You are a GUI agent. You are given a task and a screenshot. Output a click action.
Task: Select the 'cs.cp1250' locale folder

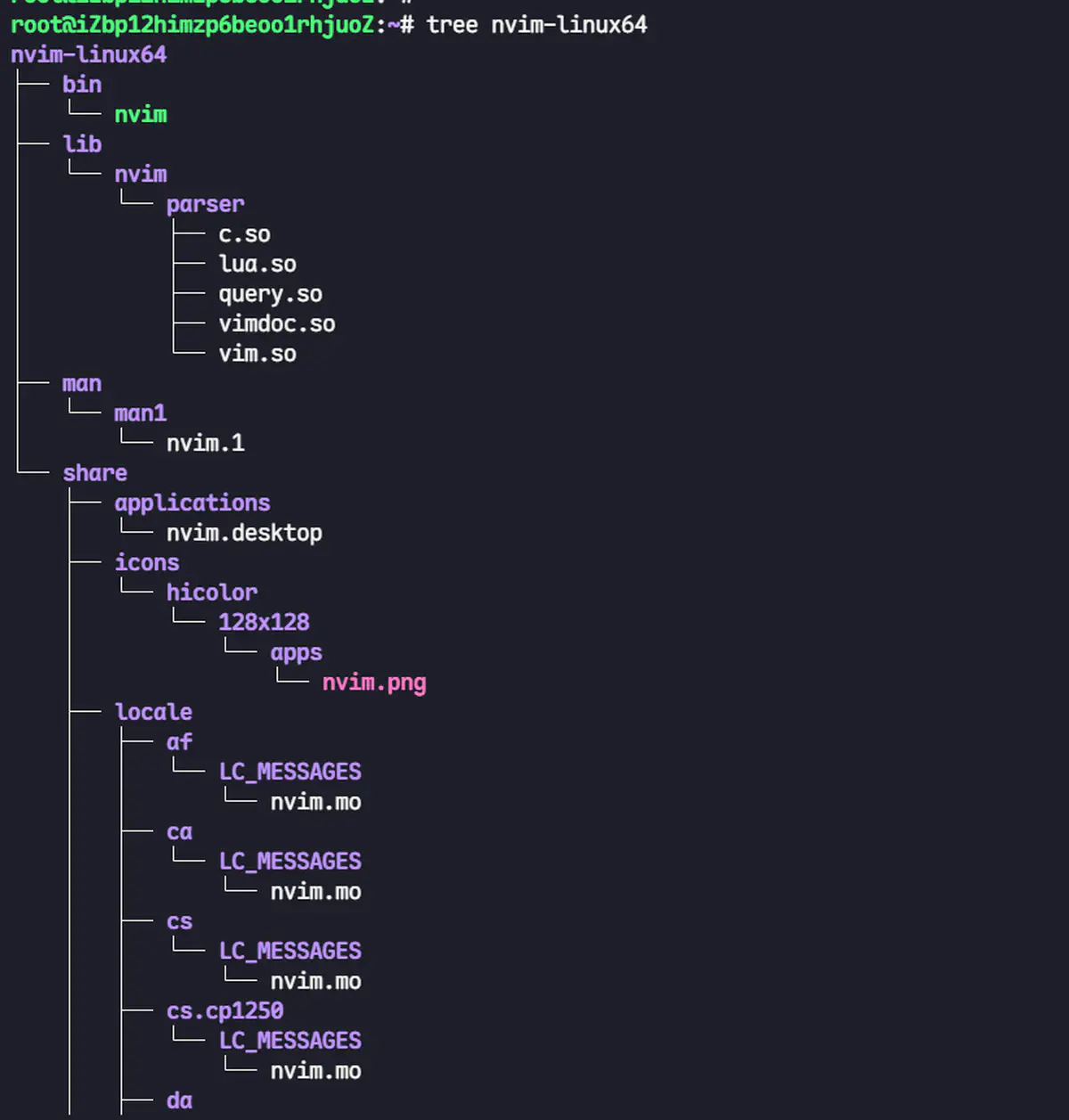click(224, 1012)
